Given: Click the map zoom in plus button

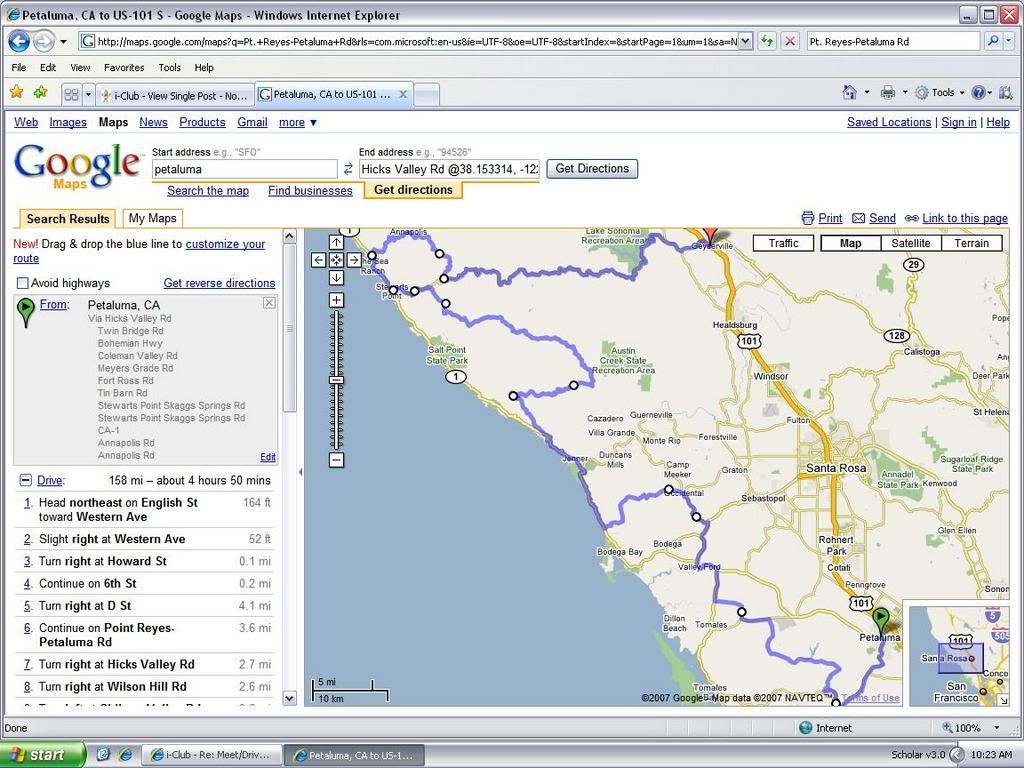Looking at the screenshot, I should tap(337, 300).
